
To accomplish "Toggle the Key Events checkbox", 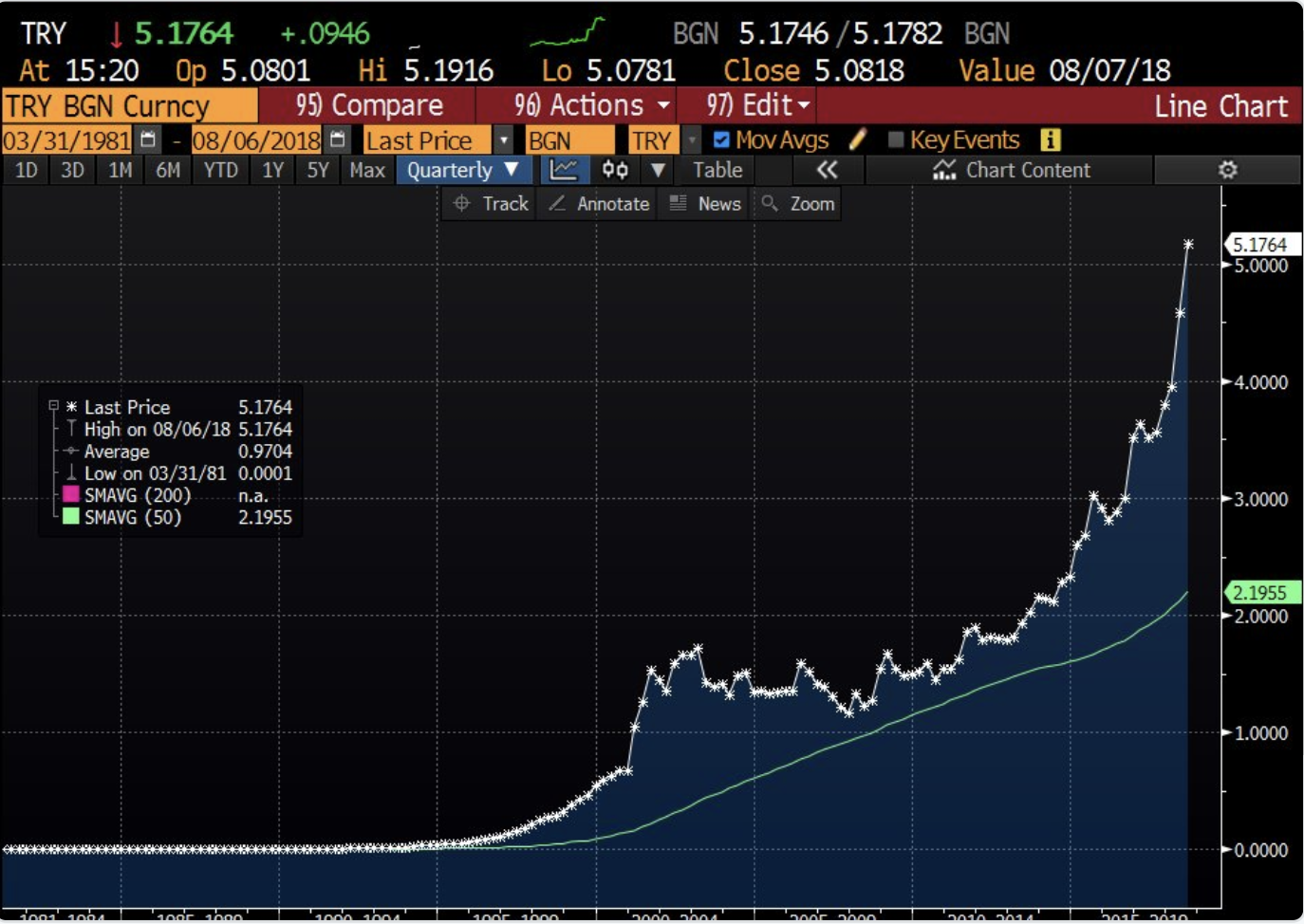I will [895, 139].
